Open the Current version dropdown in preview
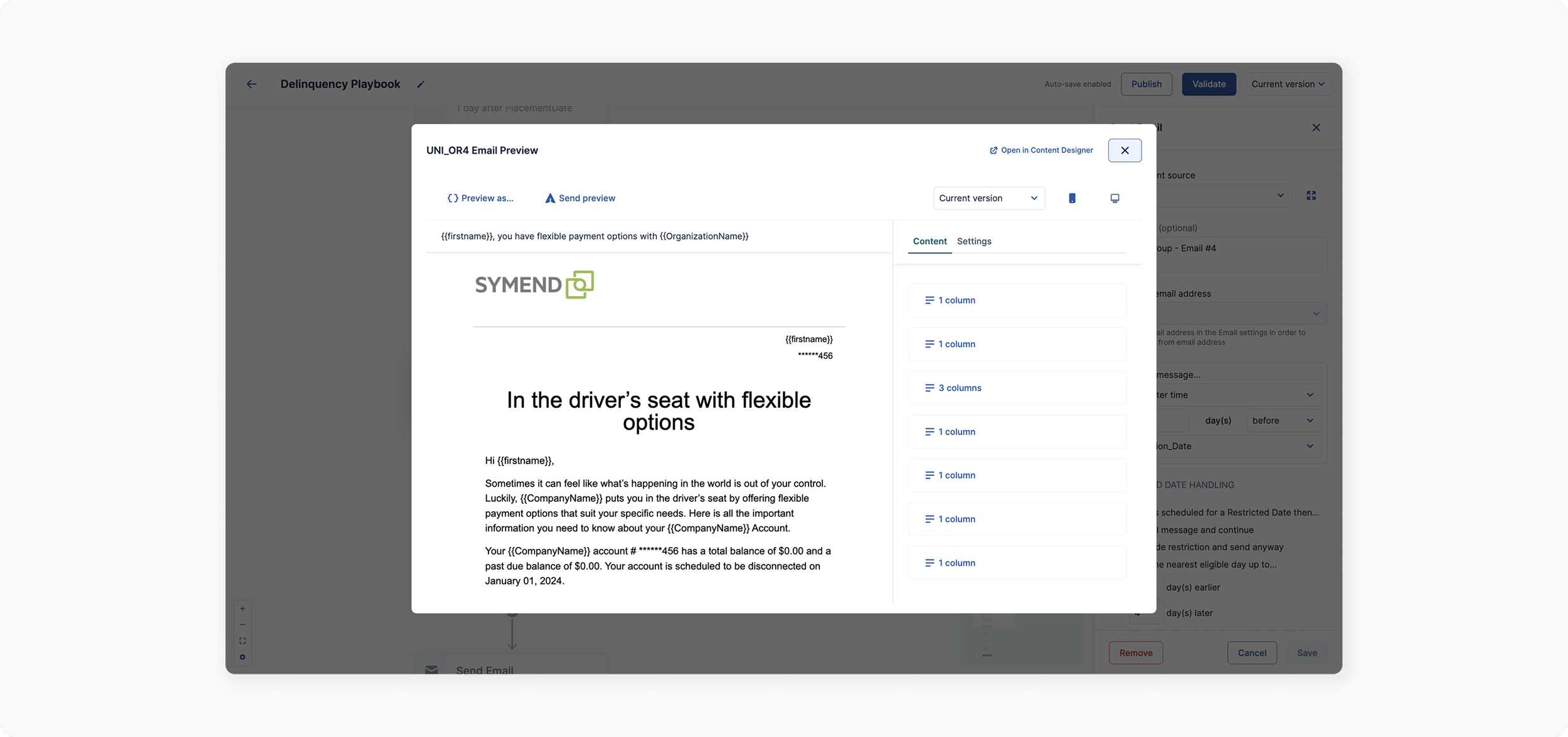Viewport: 1568px width, 737px height. coord(989,198)
